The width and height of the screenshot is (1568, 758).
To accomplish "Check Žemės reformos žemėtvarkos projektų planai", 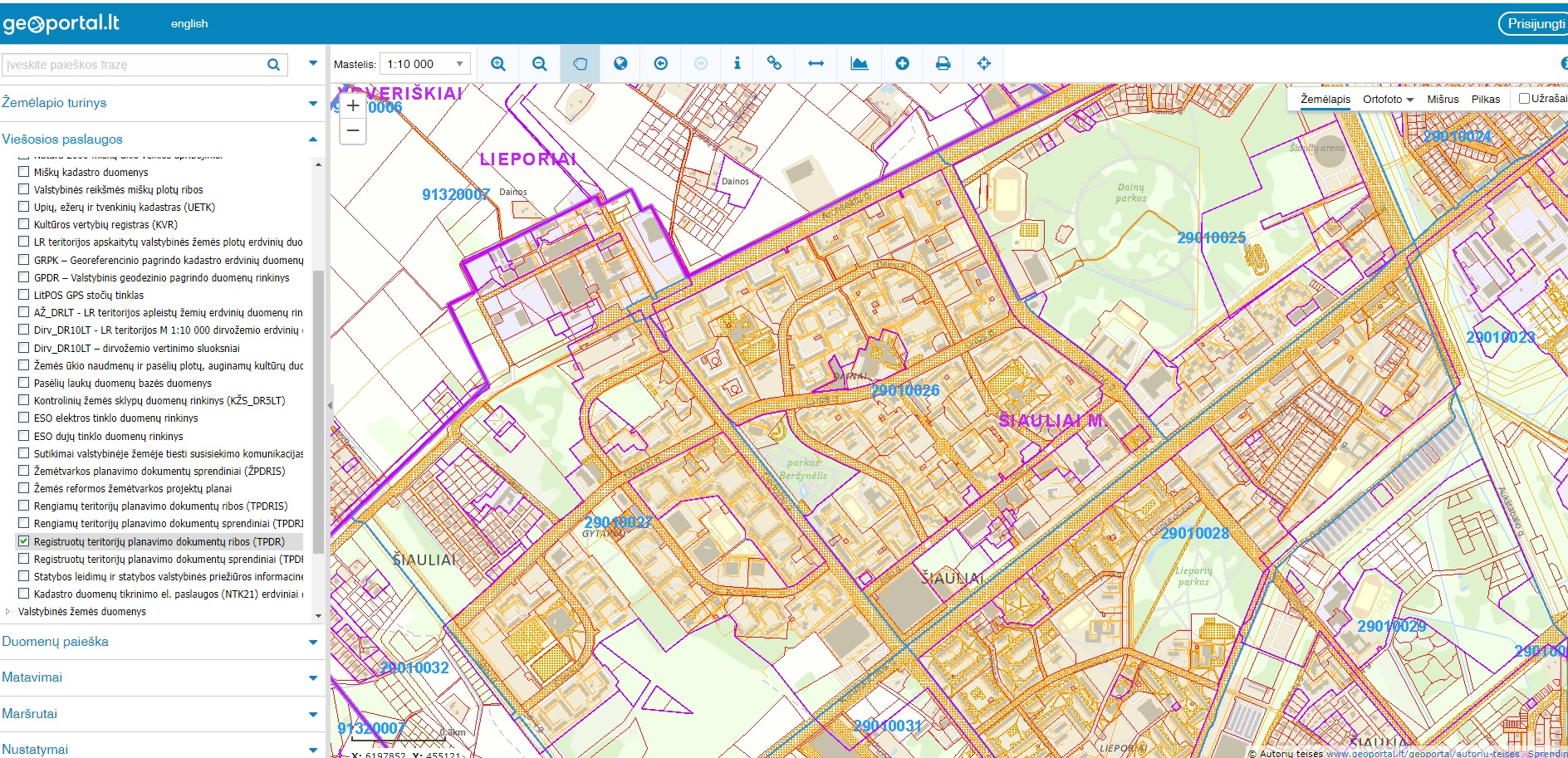I will pos(23,488).
